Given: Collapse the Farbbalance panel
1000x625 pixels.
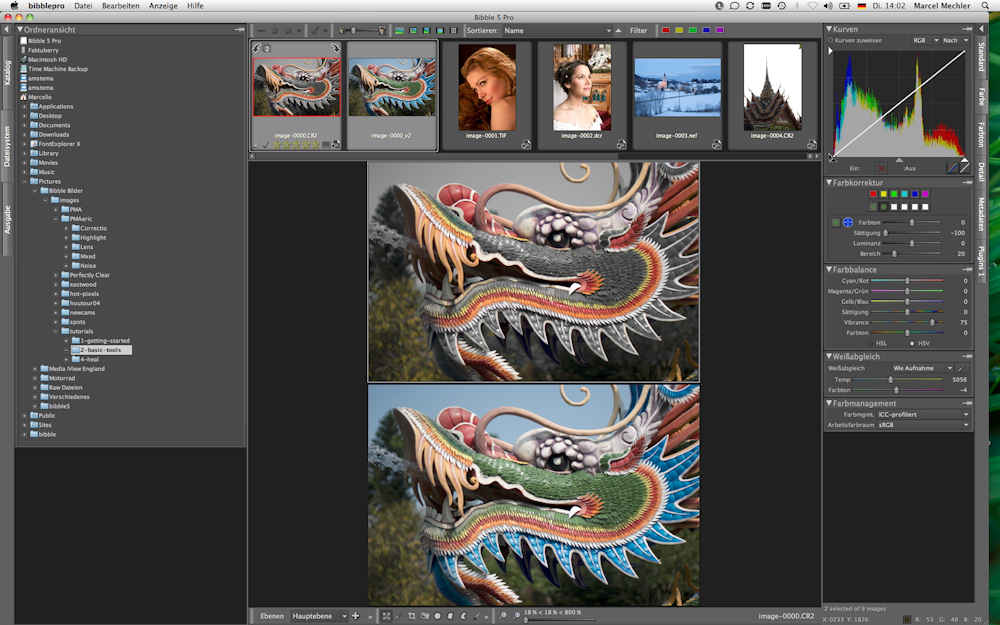Looking at the screenshot, I should (829, 270).
